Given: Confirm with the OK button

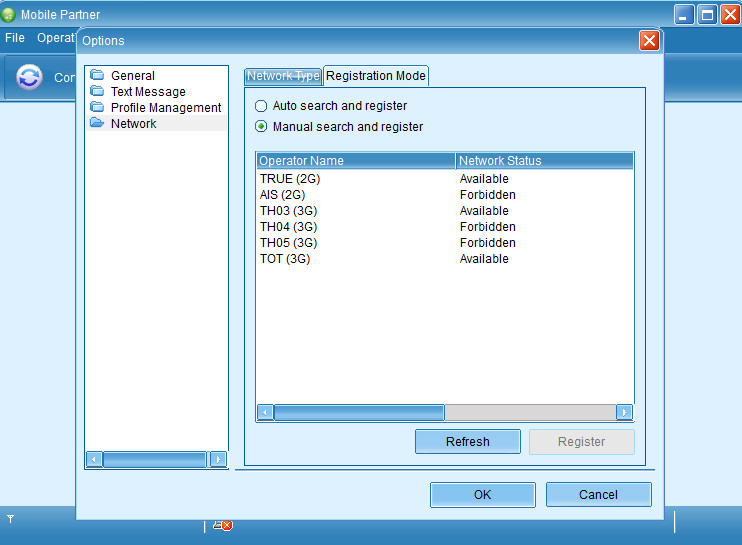Looking at the screenshot, I should (x=483, y=495).
